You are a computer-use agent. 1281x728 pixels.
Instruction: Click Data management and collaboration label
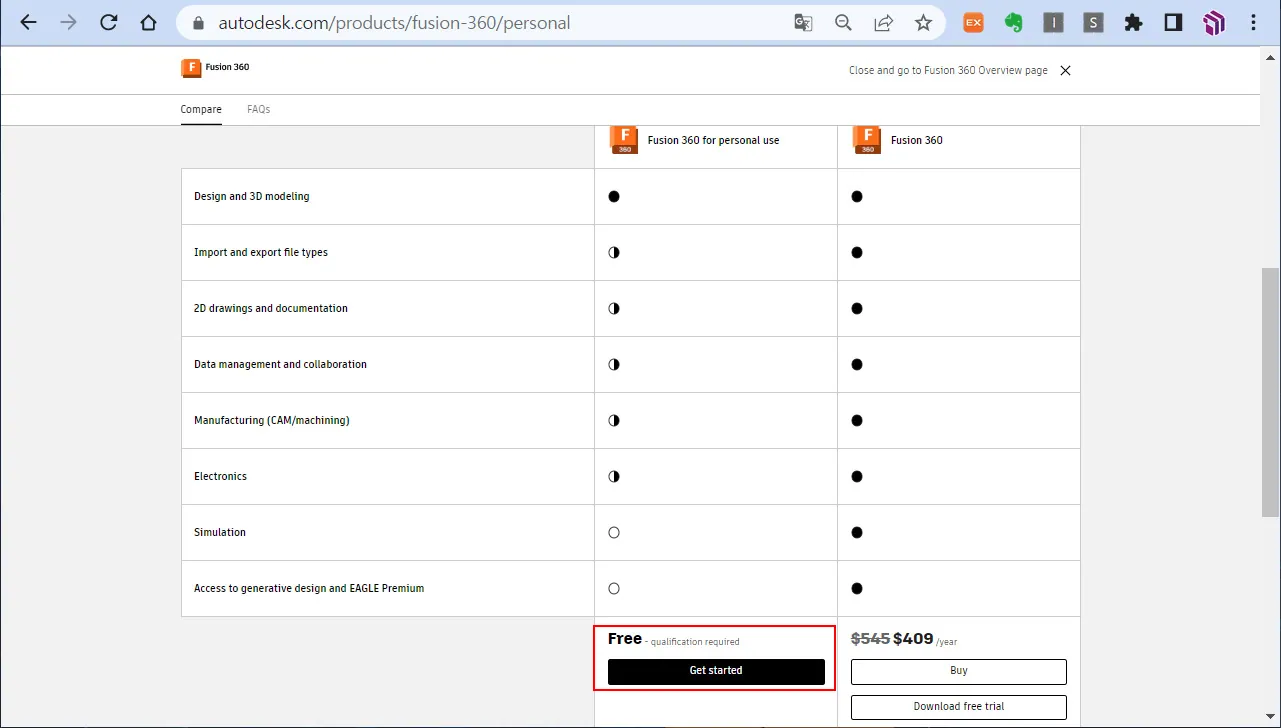(x=280, y=365)
